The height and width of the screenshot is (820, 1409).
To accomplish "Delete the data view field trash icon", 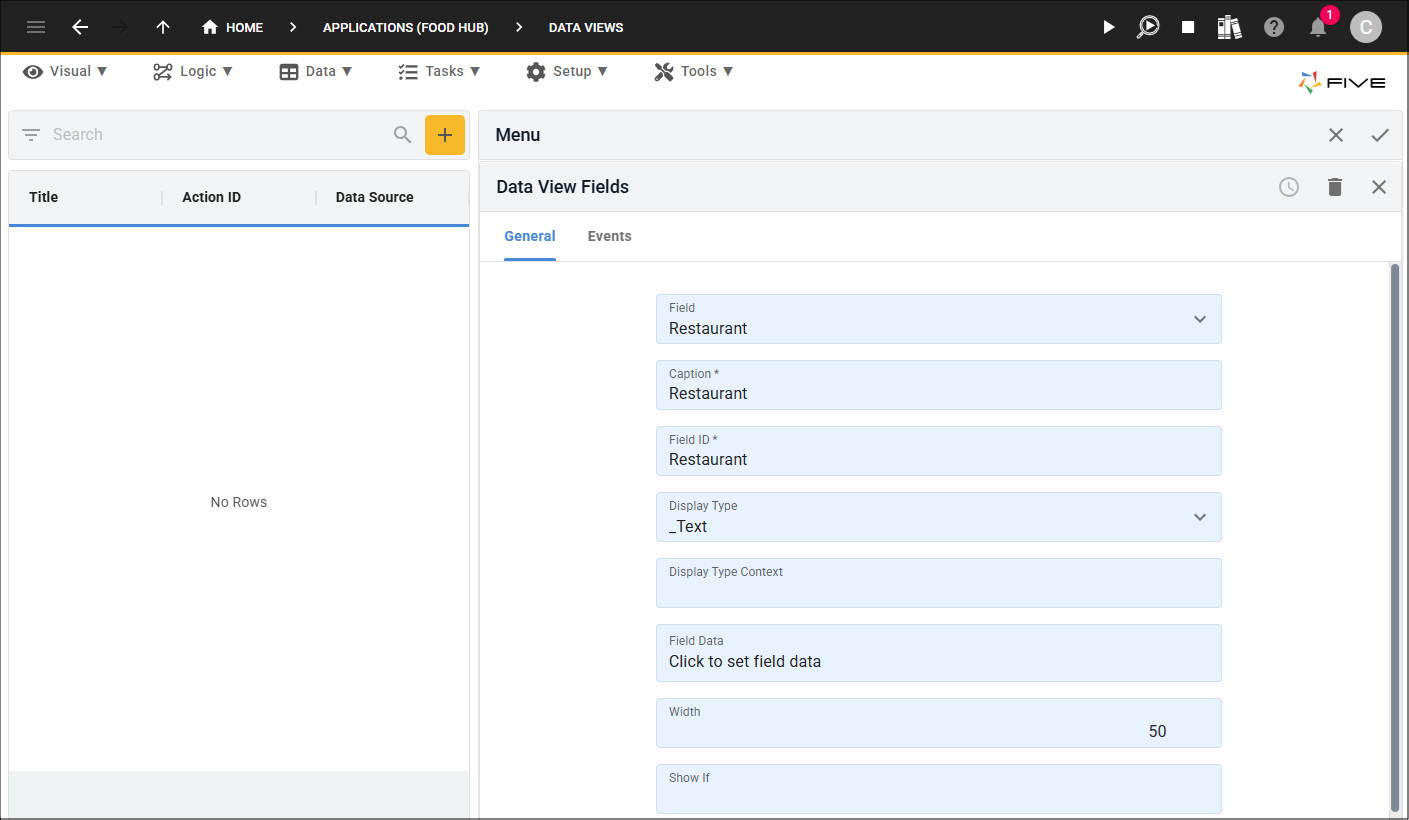I will pos(1335,187).
